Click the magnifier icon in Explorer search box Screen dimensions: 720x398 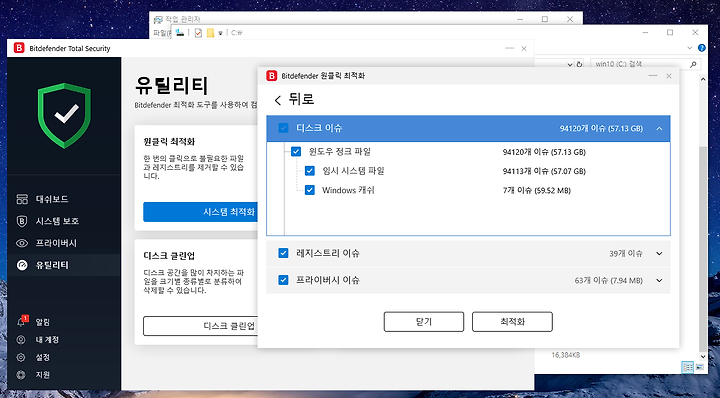click(693, 64)
